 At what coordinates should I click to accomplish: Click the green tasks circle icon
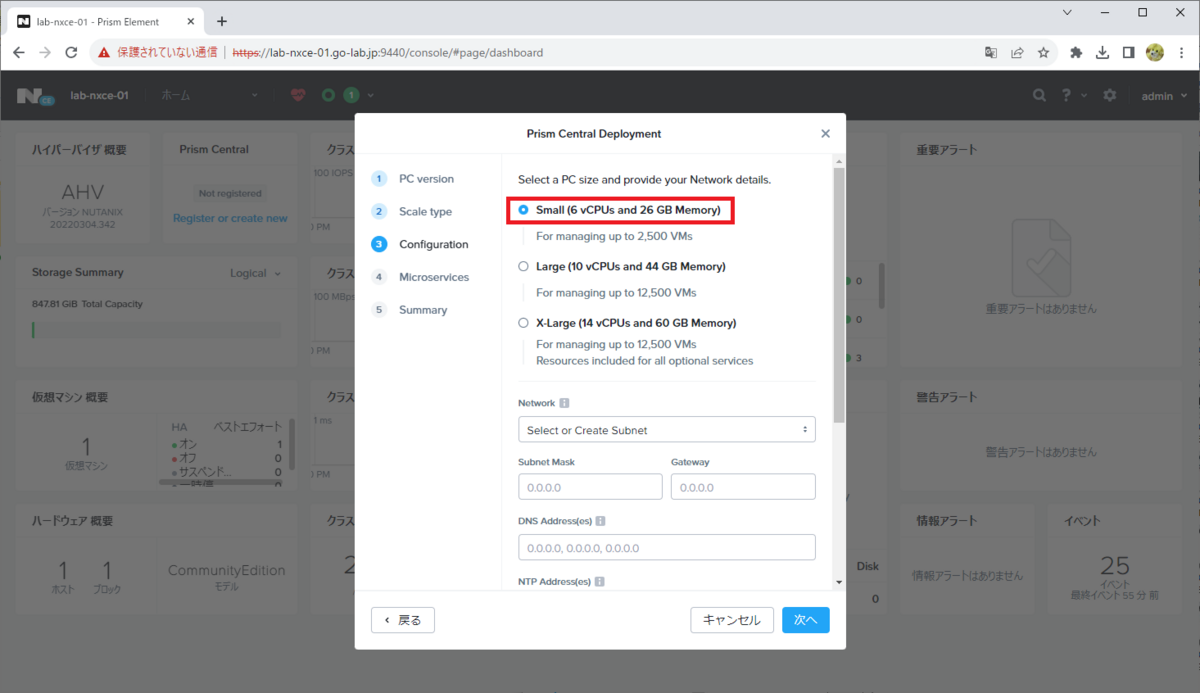coord(328,95)
